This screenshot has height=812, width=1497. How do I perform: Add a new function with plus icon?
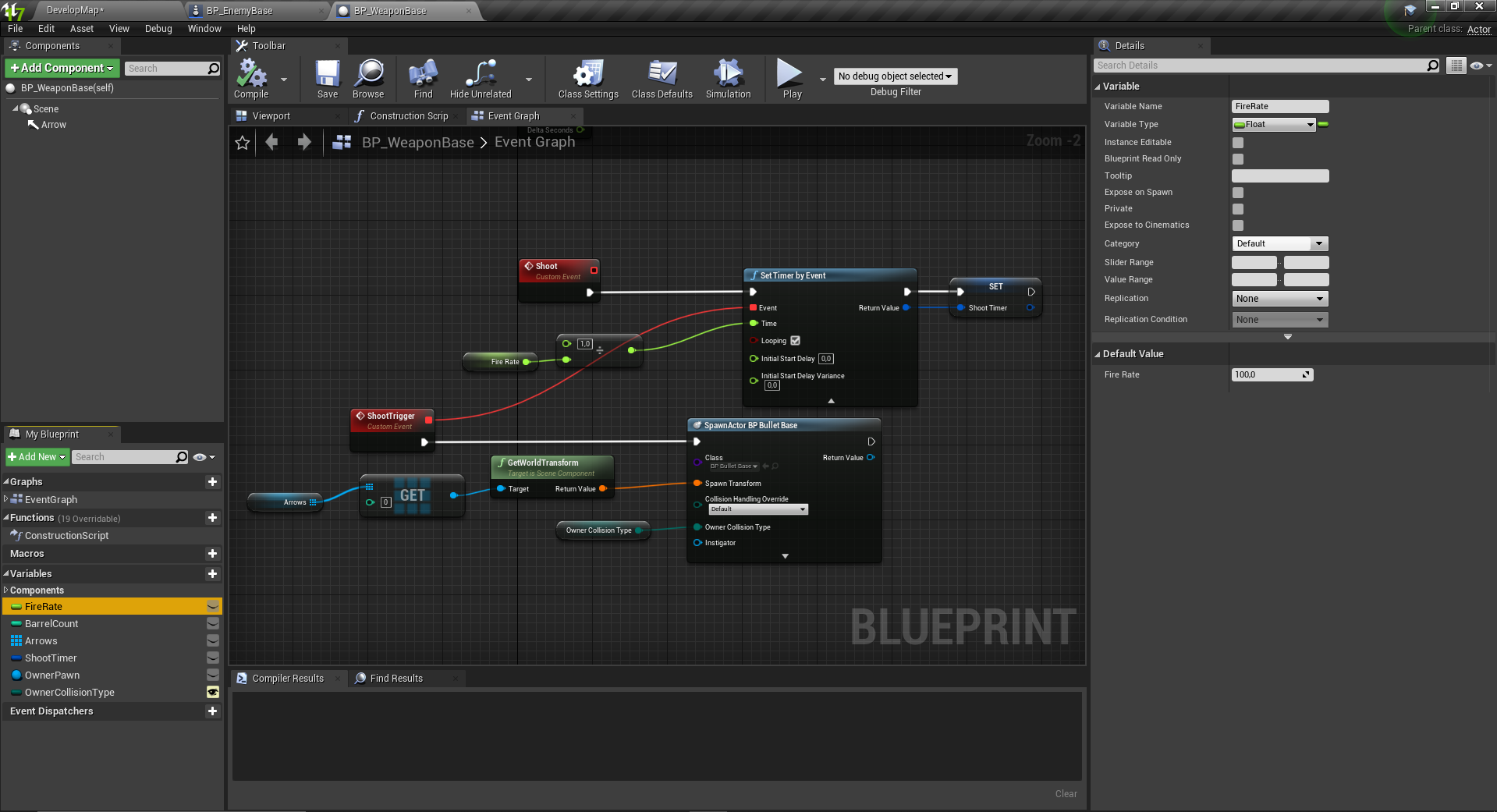[x=212, y=518]
